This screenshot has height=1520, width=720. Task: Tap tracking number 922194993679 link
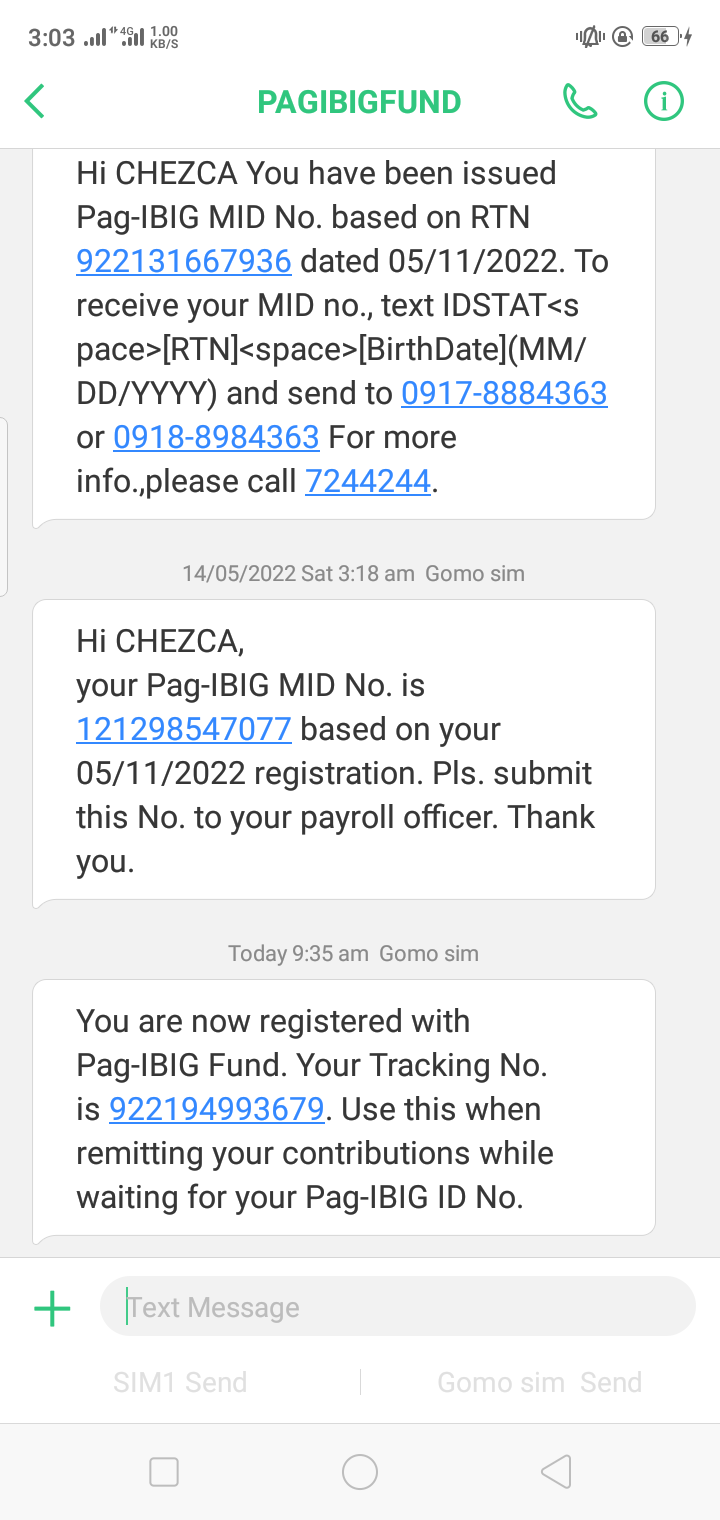(216, 1110)
